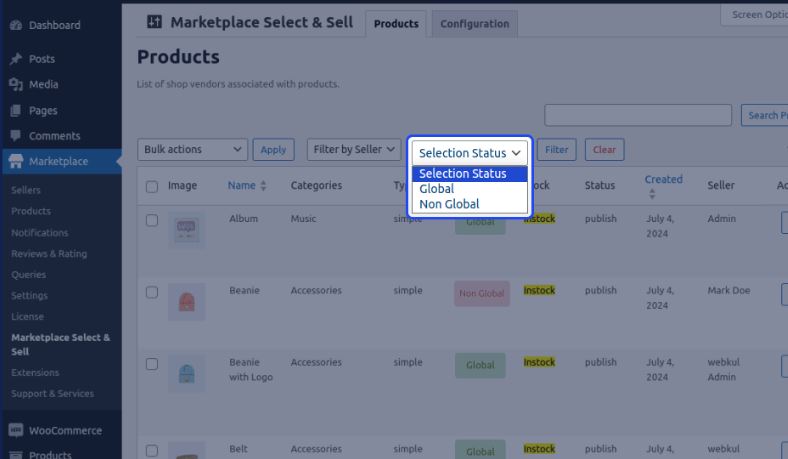Open Marketplace Select & Sell submenu item
The image size is (788, 459).
60,344
